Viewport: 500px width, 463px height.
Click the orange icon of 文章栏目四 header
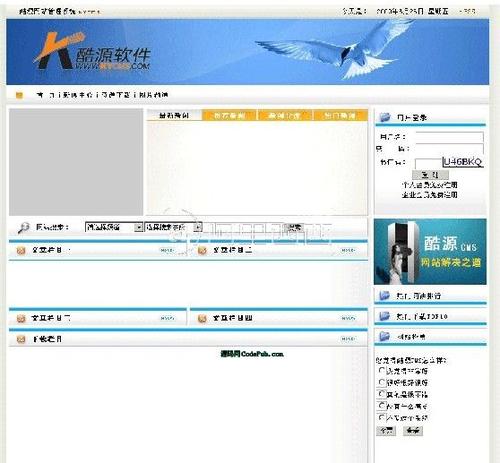202,318
